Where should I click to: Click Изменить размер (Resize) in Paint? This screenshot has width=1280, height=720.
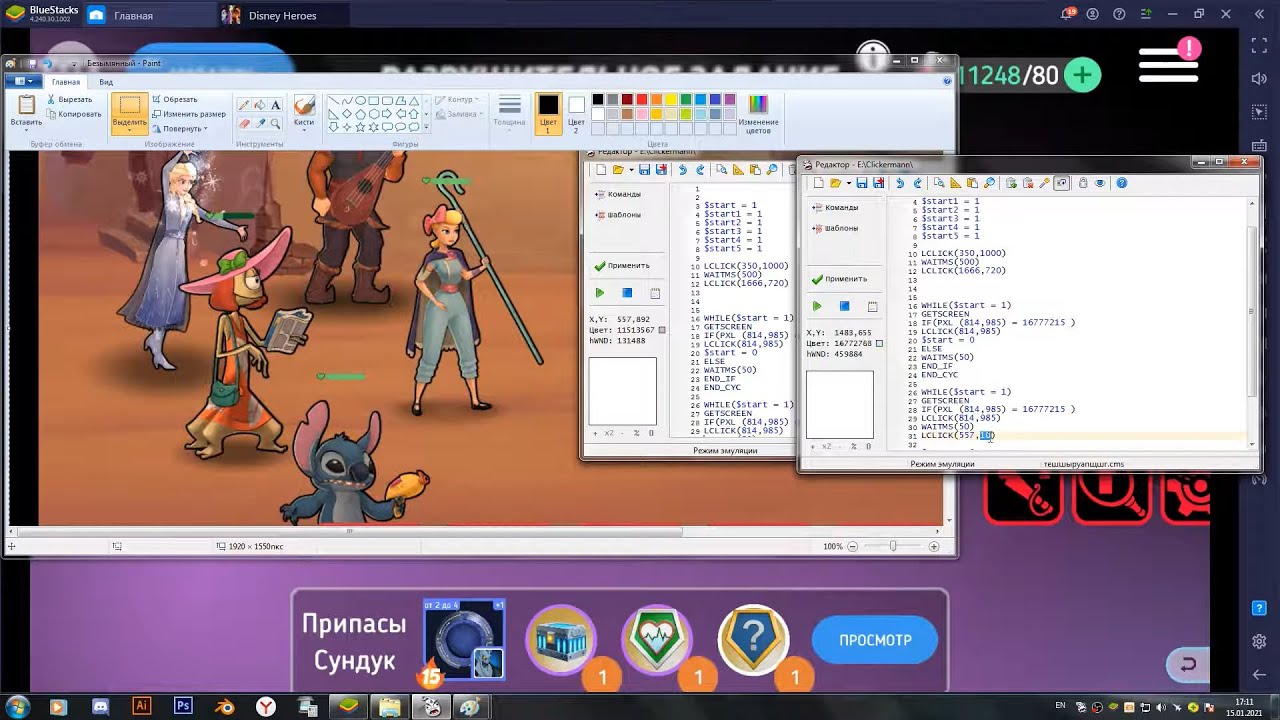coord(188,114)
